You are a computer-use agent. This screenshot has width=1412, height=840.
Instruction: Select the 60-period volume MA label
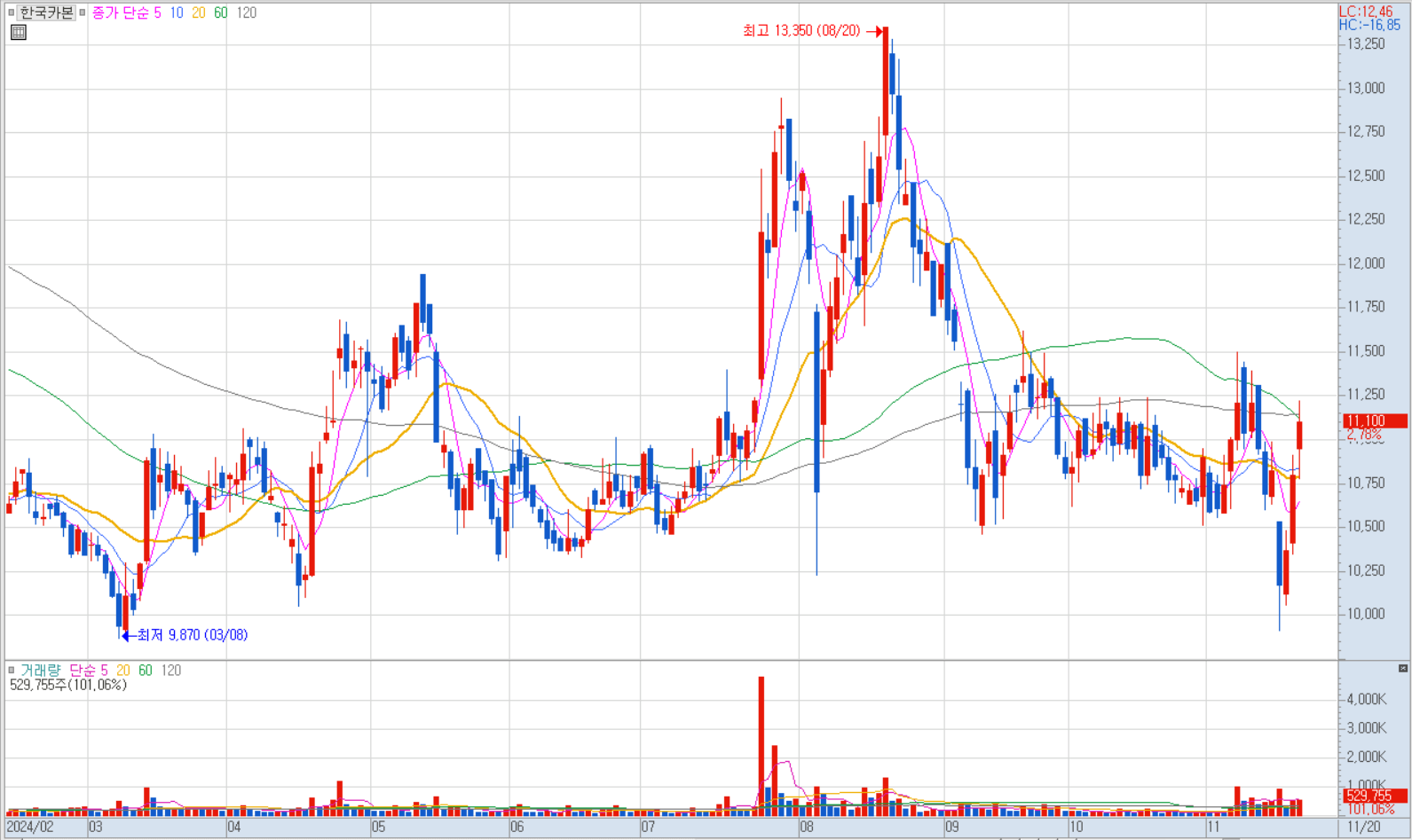click(x=145, y=671)
